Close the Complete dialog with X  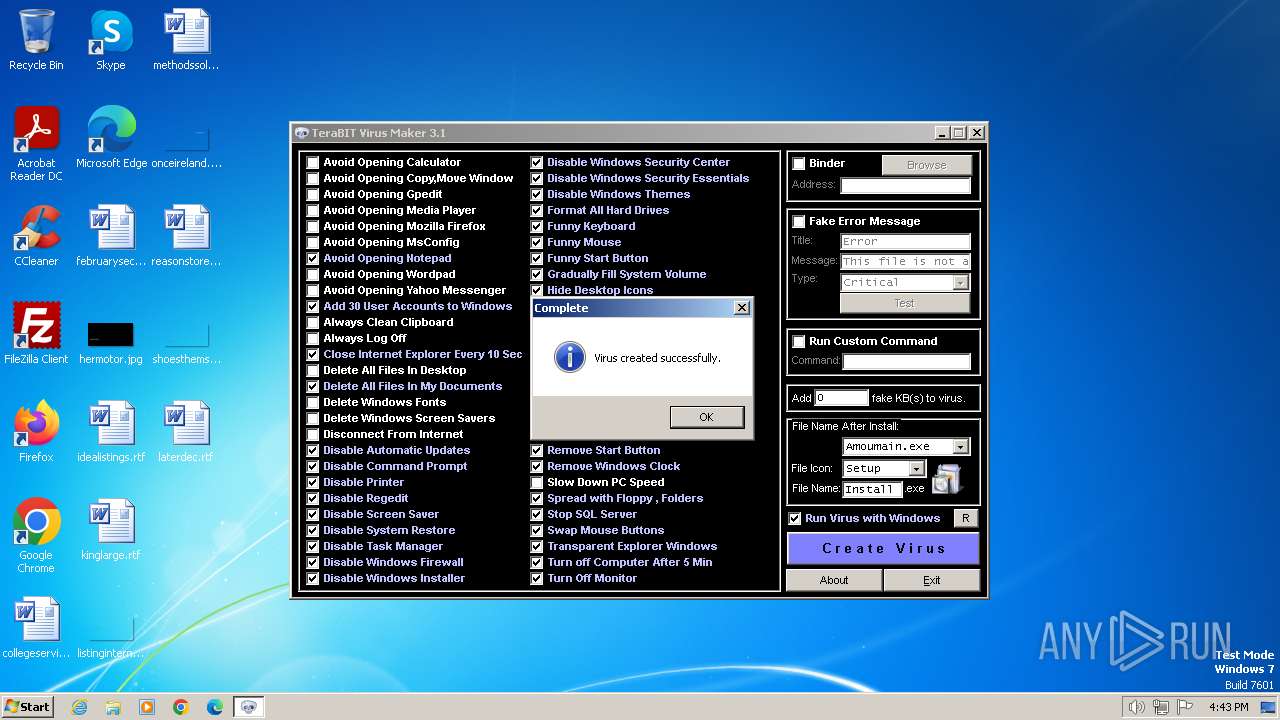[741, 308]
